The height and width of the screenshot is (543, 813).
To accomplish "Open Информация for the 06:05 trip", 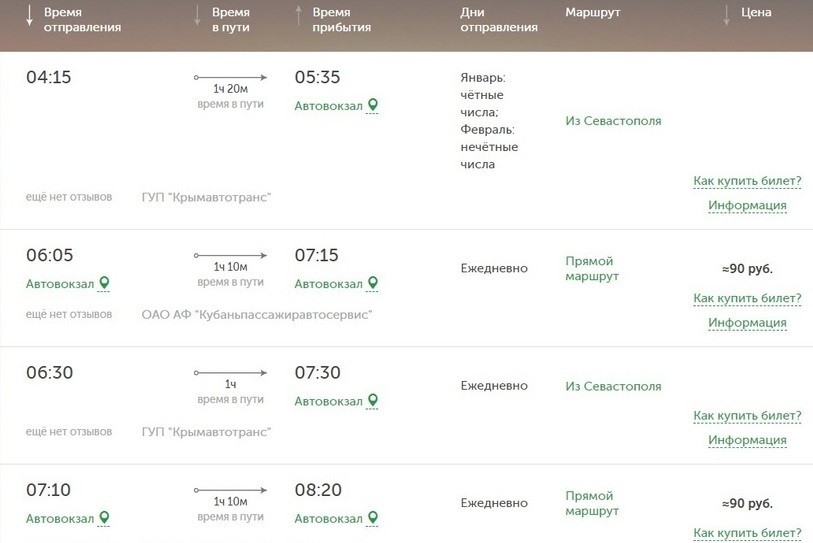I will 747,323.
